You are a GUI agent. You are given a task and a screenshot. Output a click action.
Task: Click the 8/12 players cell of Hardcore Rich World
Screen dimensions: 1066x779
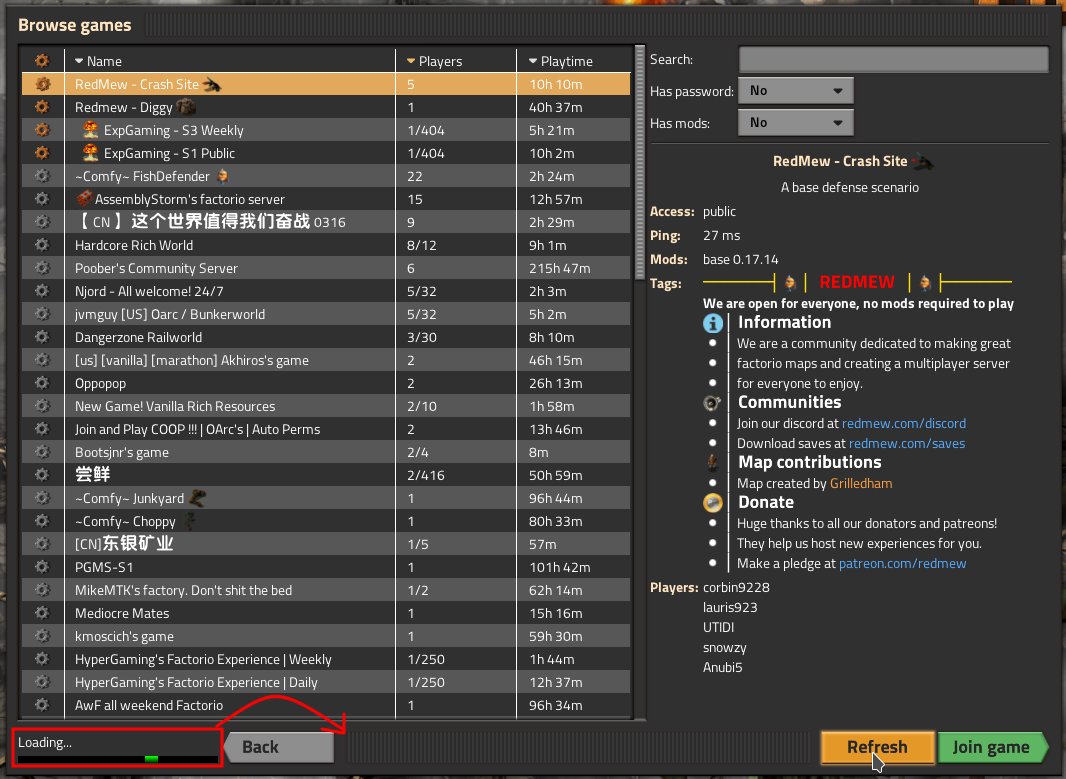422,245
